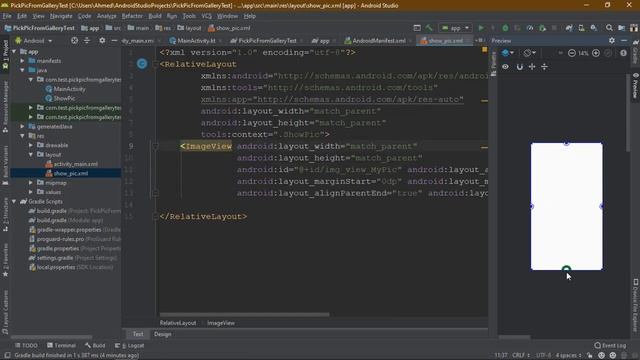
Task: Click the editor horizontal scrollbar
Action: tap(244, 315)
